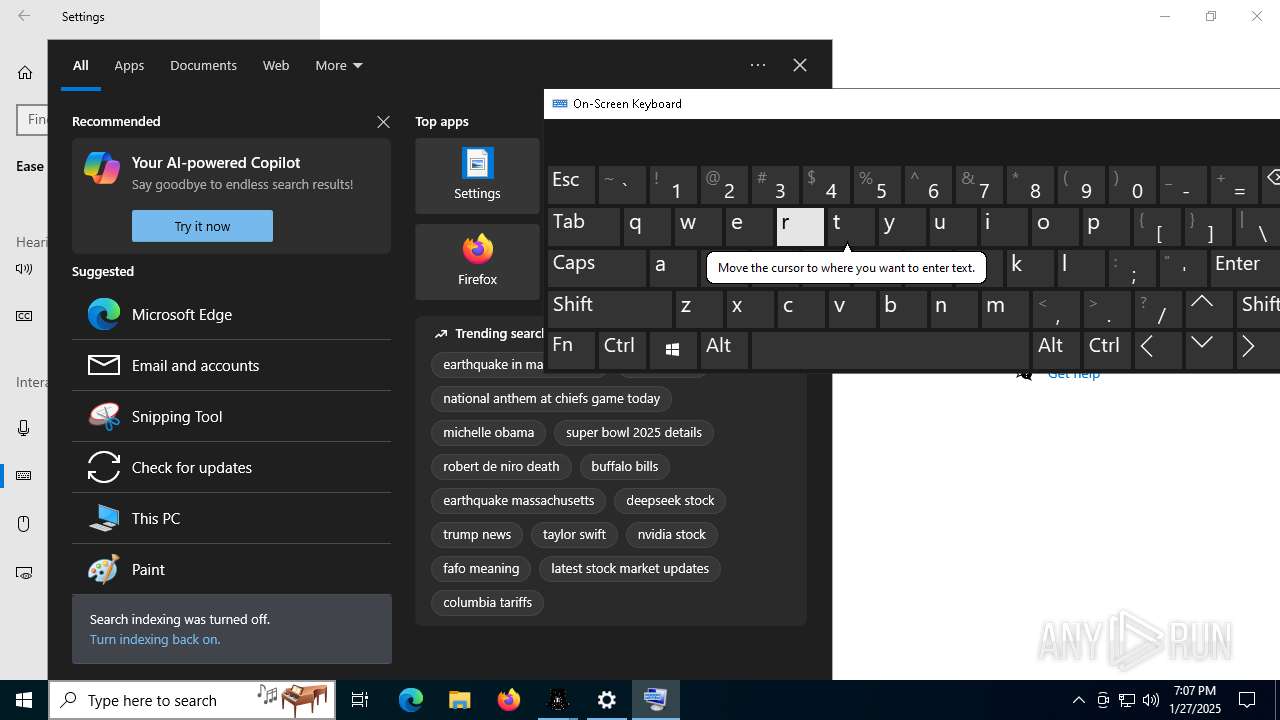Image resolution: width=1280 pixels, height=720 pixels.
Task: Close the search panel
Action: (x=800, y=65)
